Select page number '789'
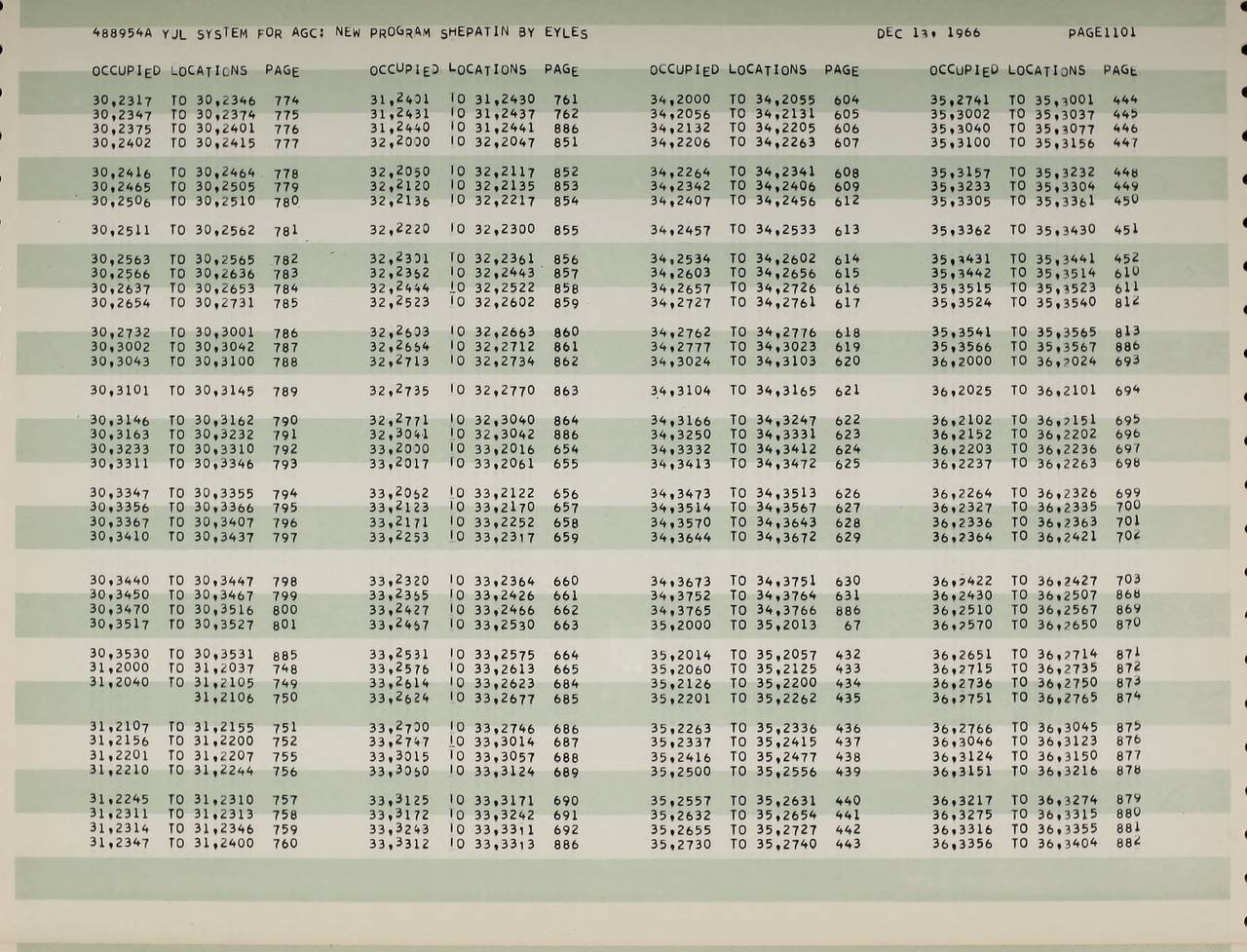 coord(285,392)
